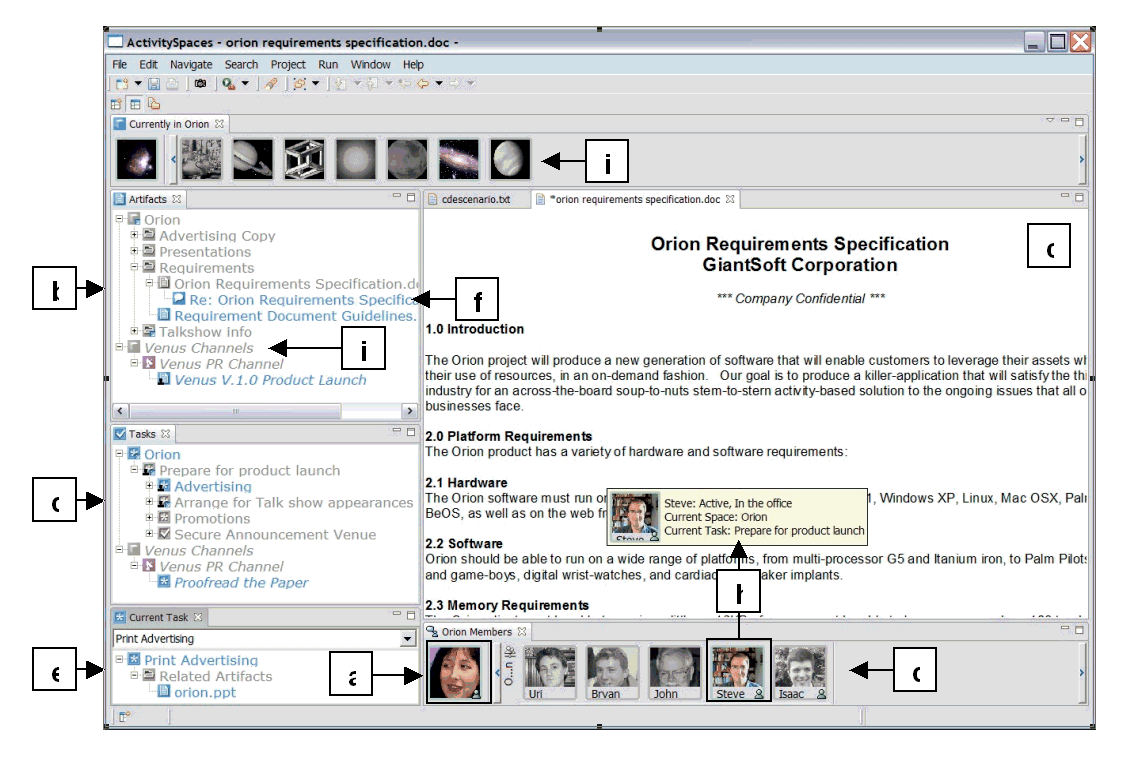The height and width of the screenshot is (758, 1127).
Task: Open the Print Advertising task dropdown
Action: (x=407, y=639)
